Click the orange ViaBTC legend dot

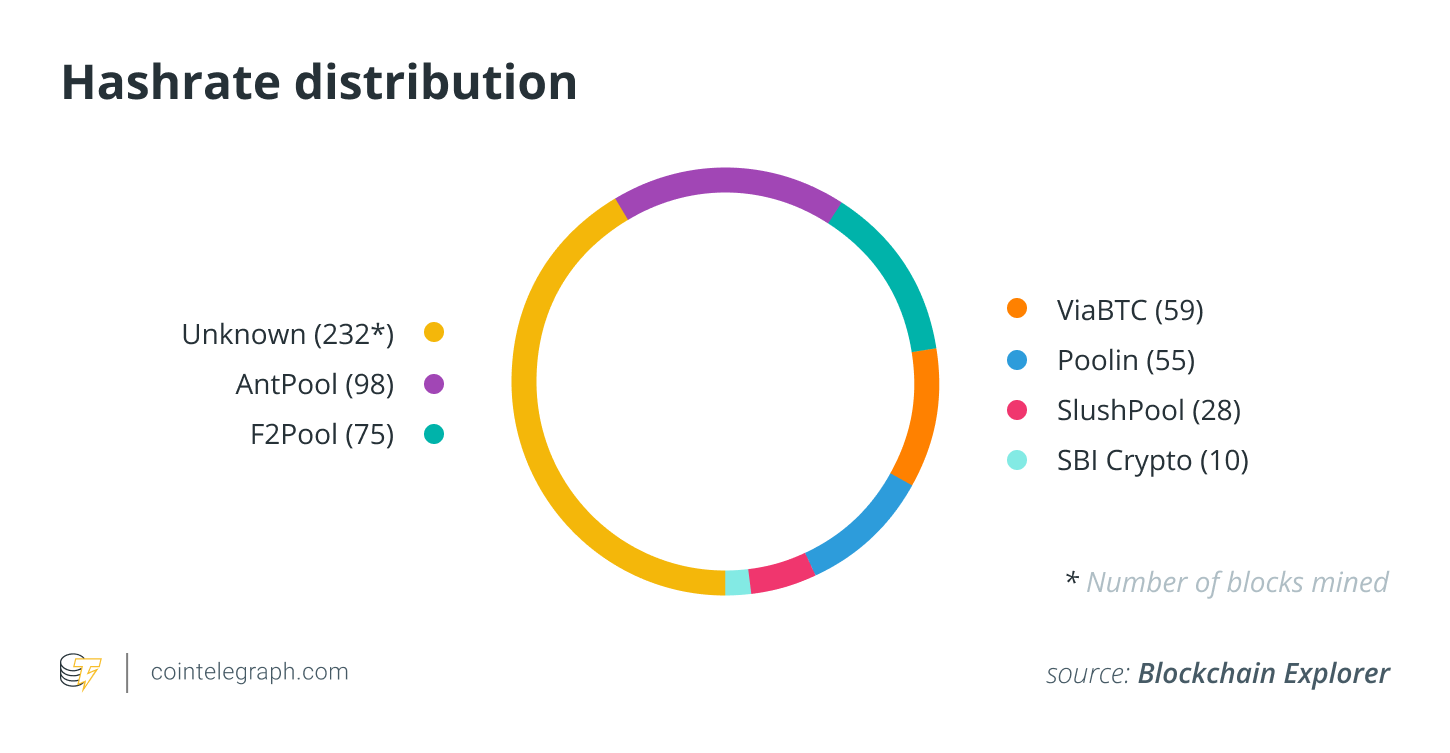click(1017, 308)
